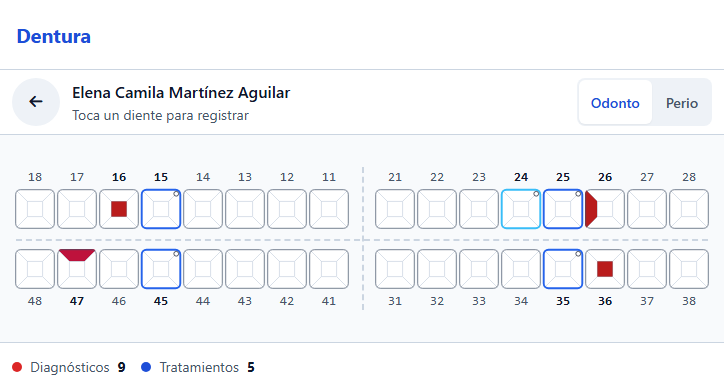
Task: Select tooth 45 outlined in blue
Action: click(x=161, y=269)
